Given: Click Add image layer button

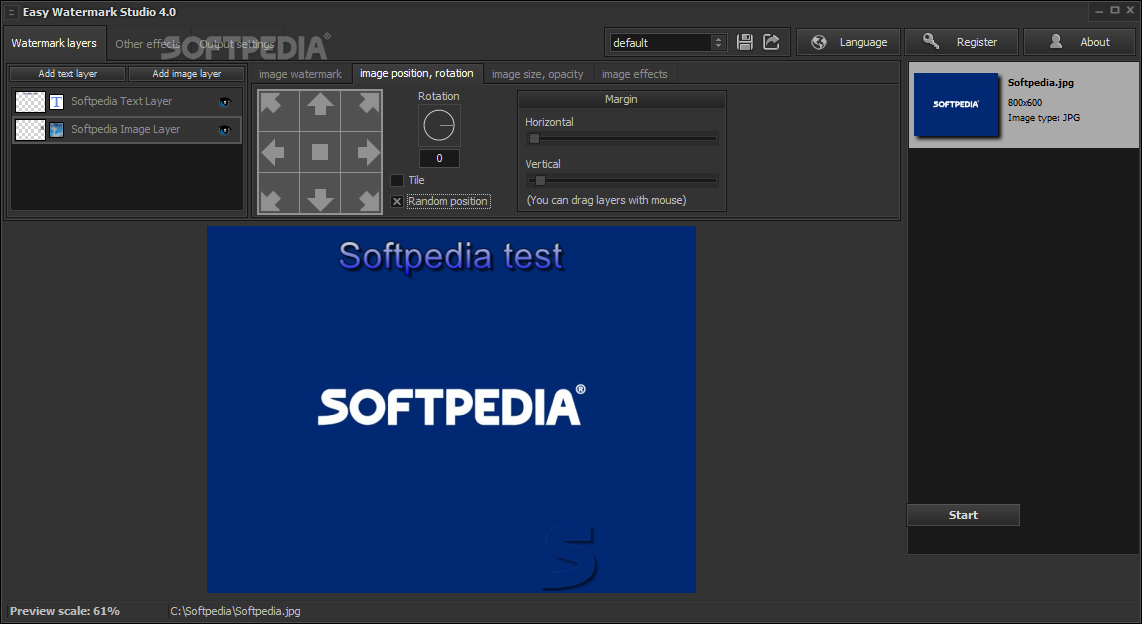Looking at the screenshot, I should coord(186,74).
